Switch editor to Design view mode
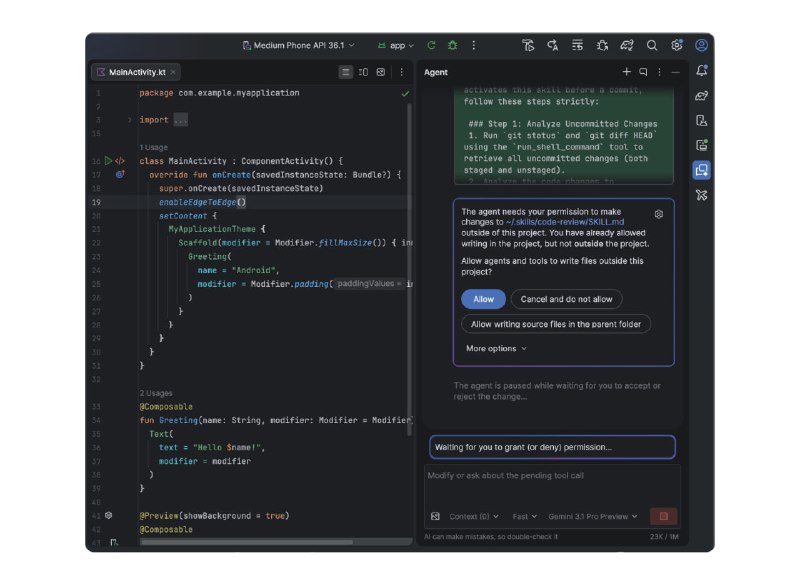 coord(381,72)
